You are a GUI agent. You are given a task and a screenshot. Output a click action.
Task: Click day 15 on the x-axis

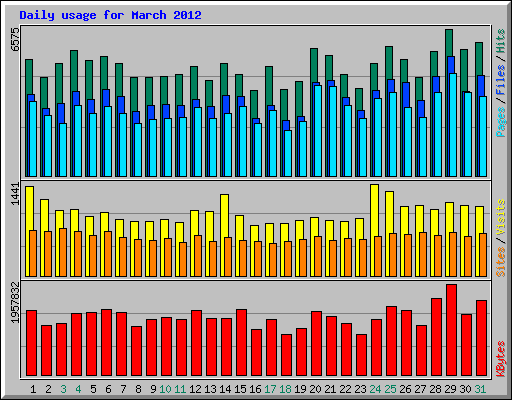[240, 389]
